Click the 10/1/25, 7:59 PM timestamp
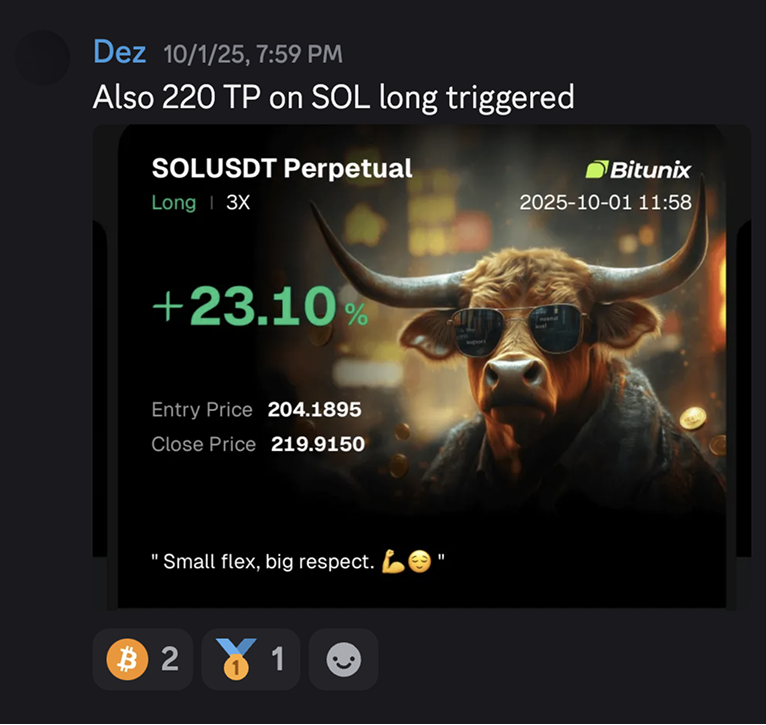Viewport: 766px width, 725px height. coord(253,54)
